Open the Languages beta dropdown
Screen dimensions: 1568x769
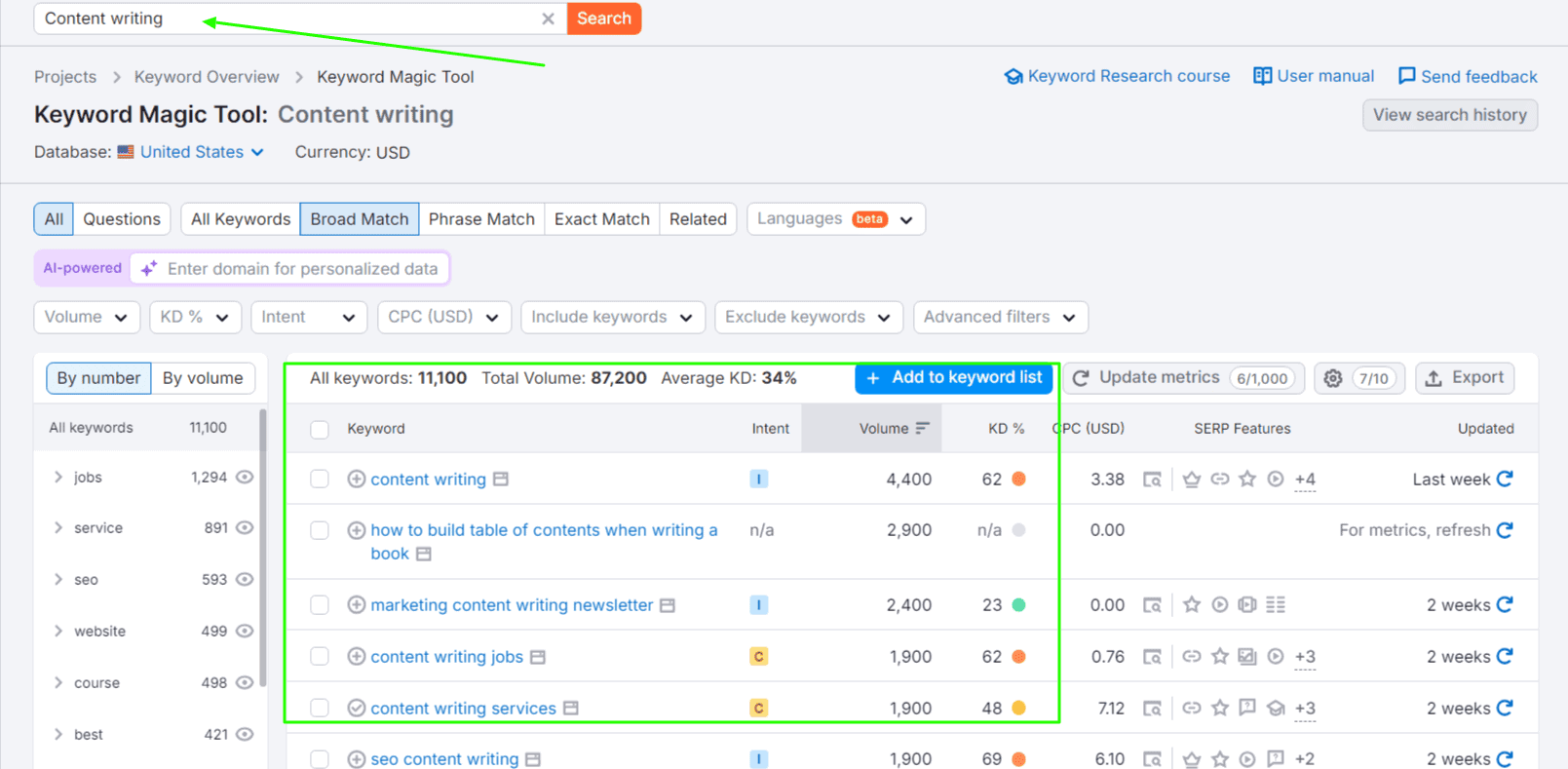click(836, 219)
